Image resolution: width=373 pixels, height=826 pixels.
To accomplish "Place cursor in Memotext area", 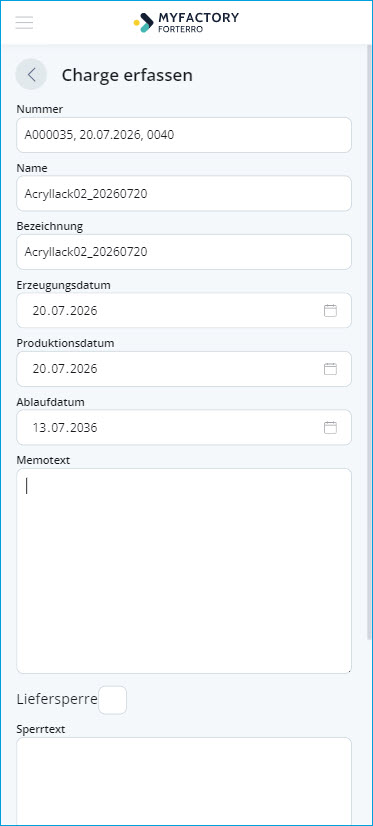I will (184, 571).
